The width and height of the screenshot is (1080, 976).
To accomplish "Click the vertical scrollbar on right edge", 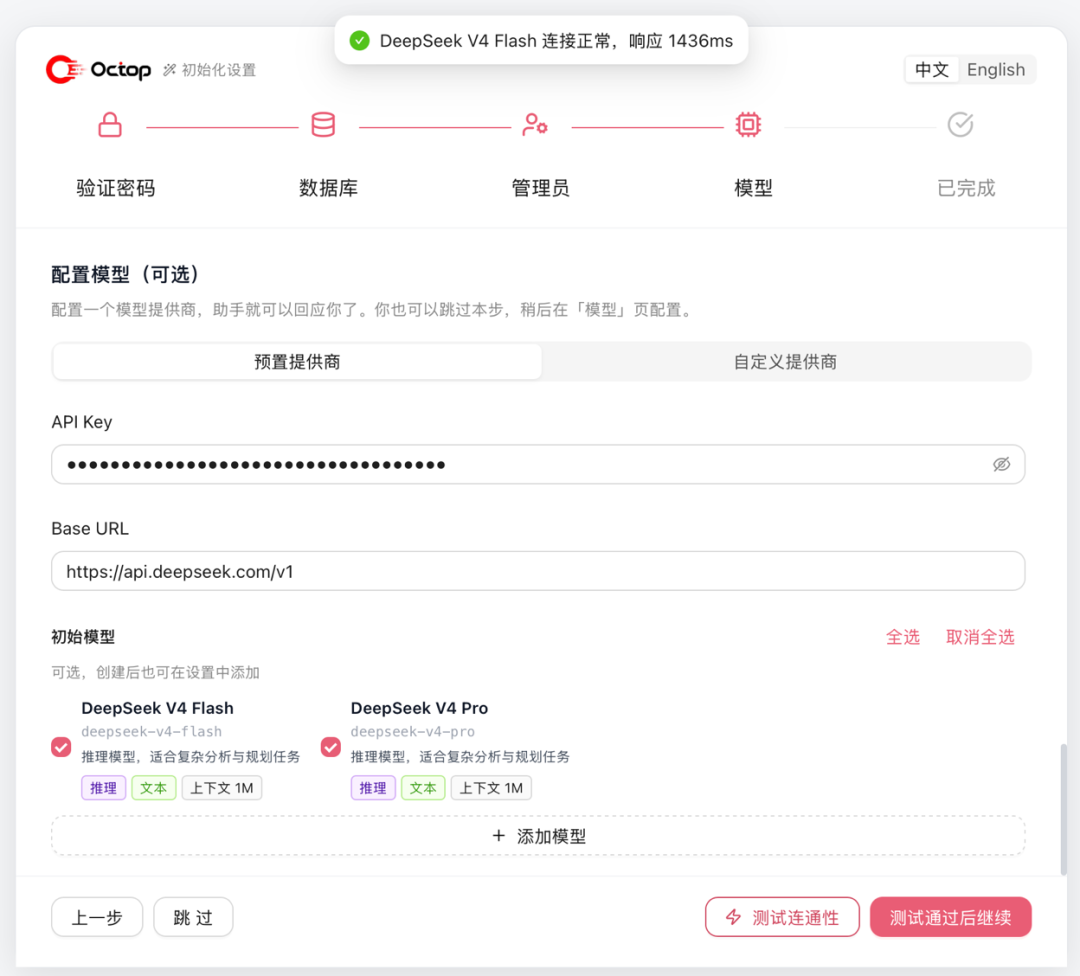I will coord(1063,809).
